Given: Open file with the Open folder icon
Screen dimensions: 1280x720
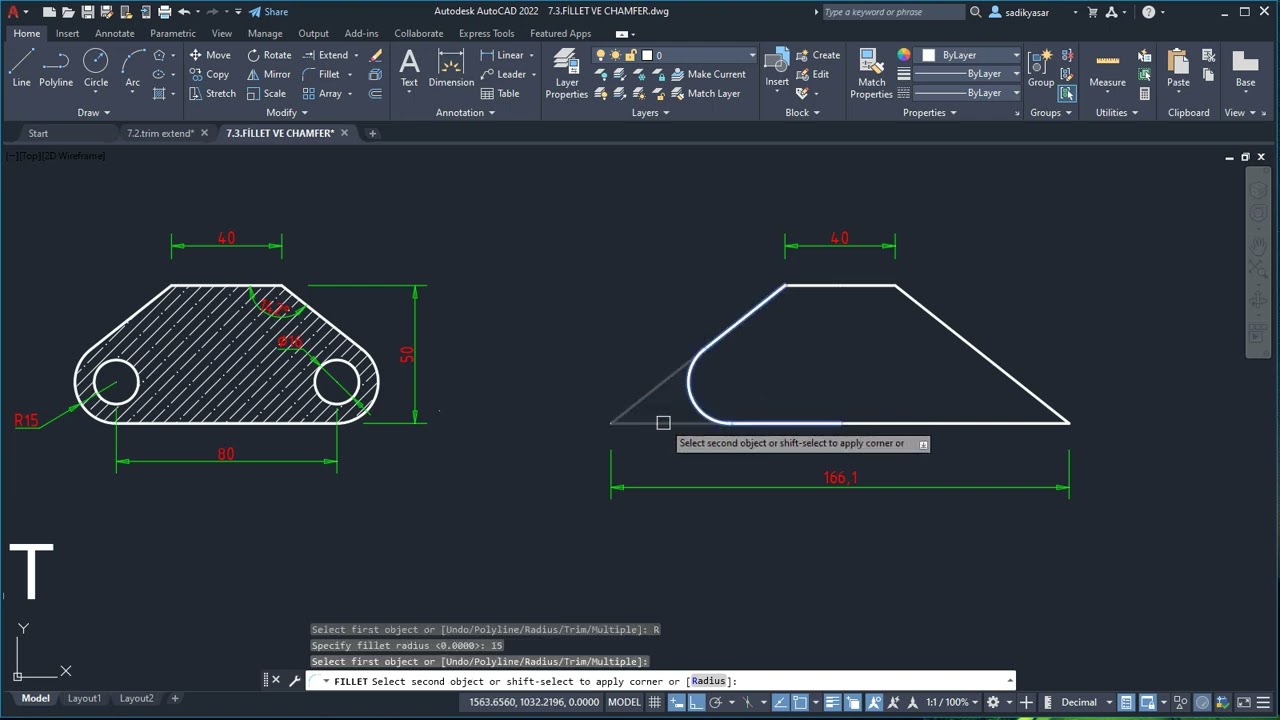Looking at the screenshot, I should (69, 12).
